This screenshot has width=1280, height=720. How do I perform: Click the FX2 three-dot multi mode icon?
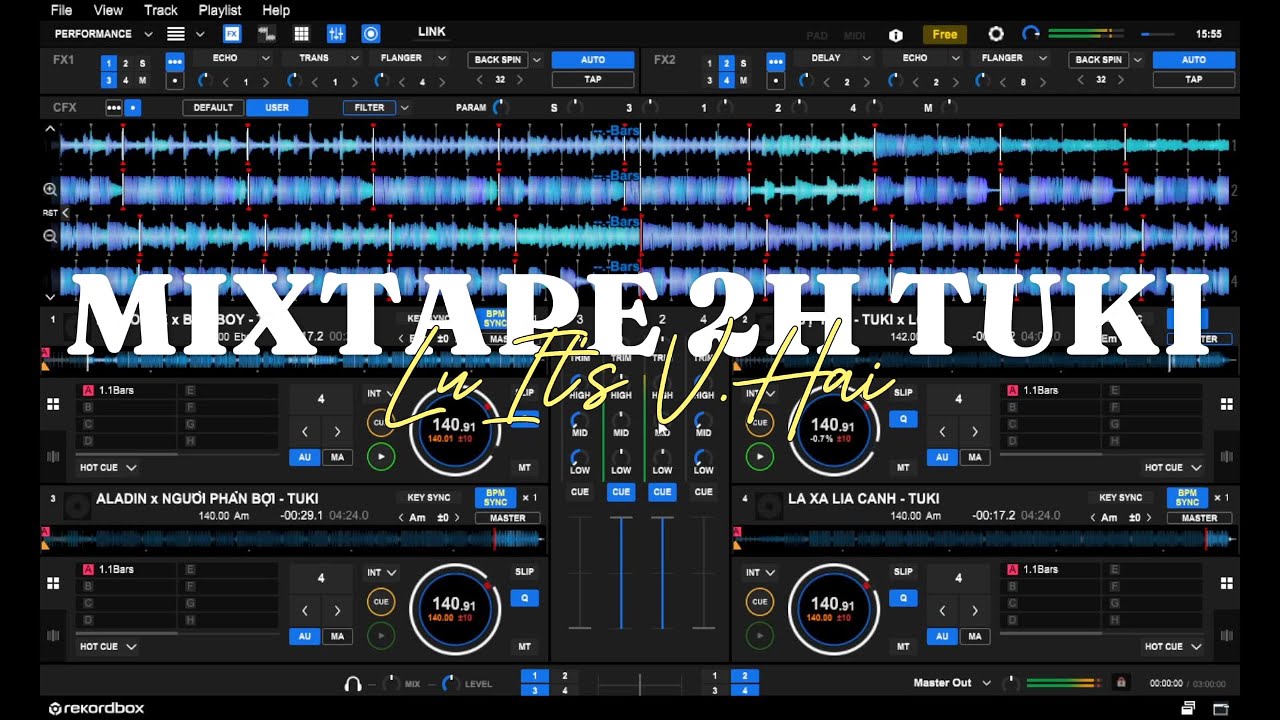[x=775, y=61]
